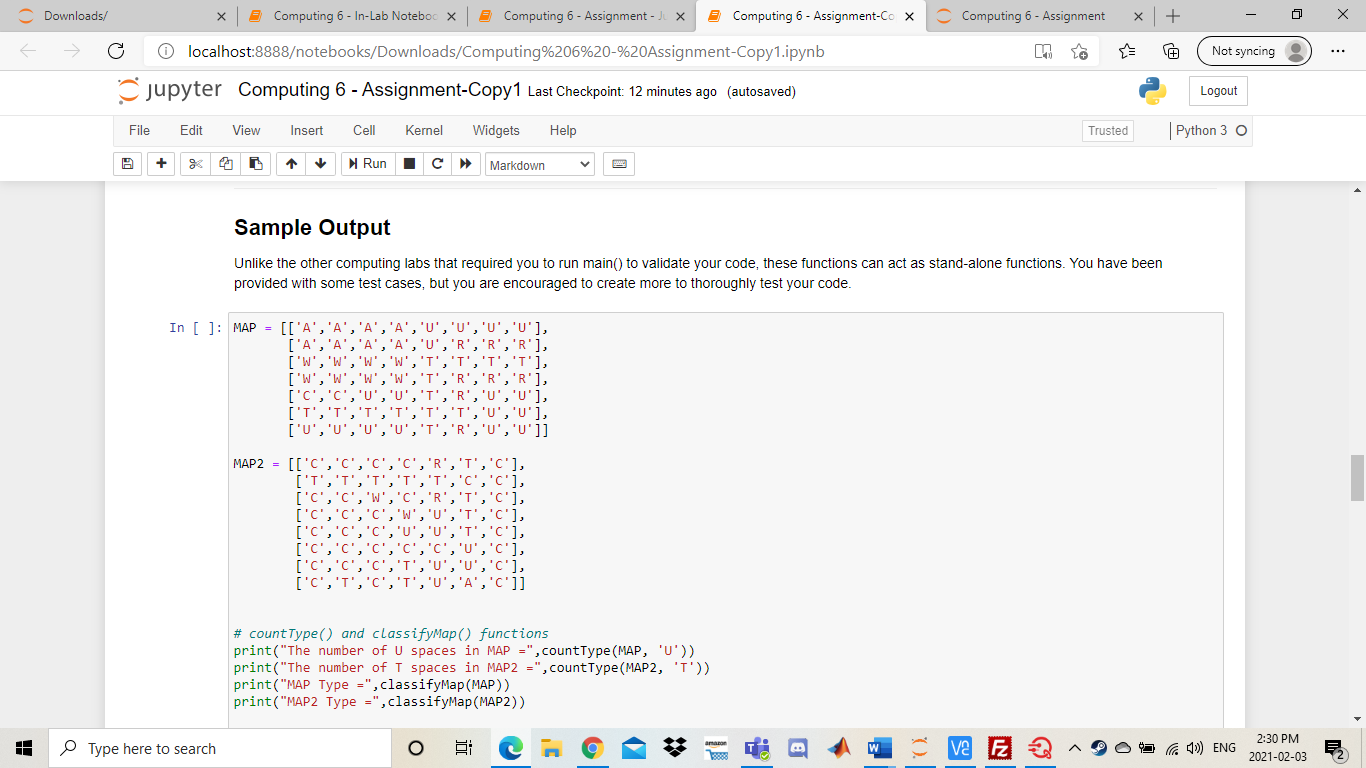Click the MAP2 list definition in code

coord(380,523)
